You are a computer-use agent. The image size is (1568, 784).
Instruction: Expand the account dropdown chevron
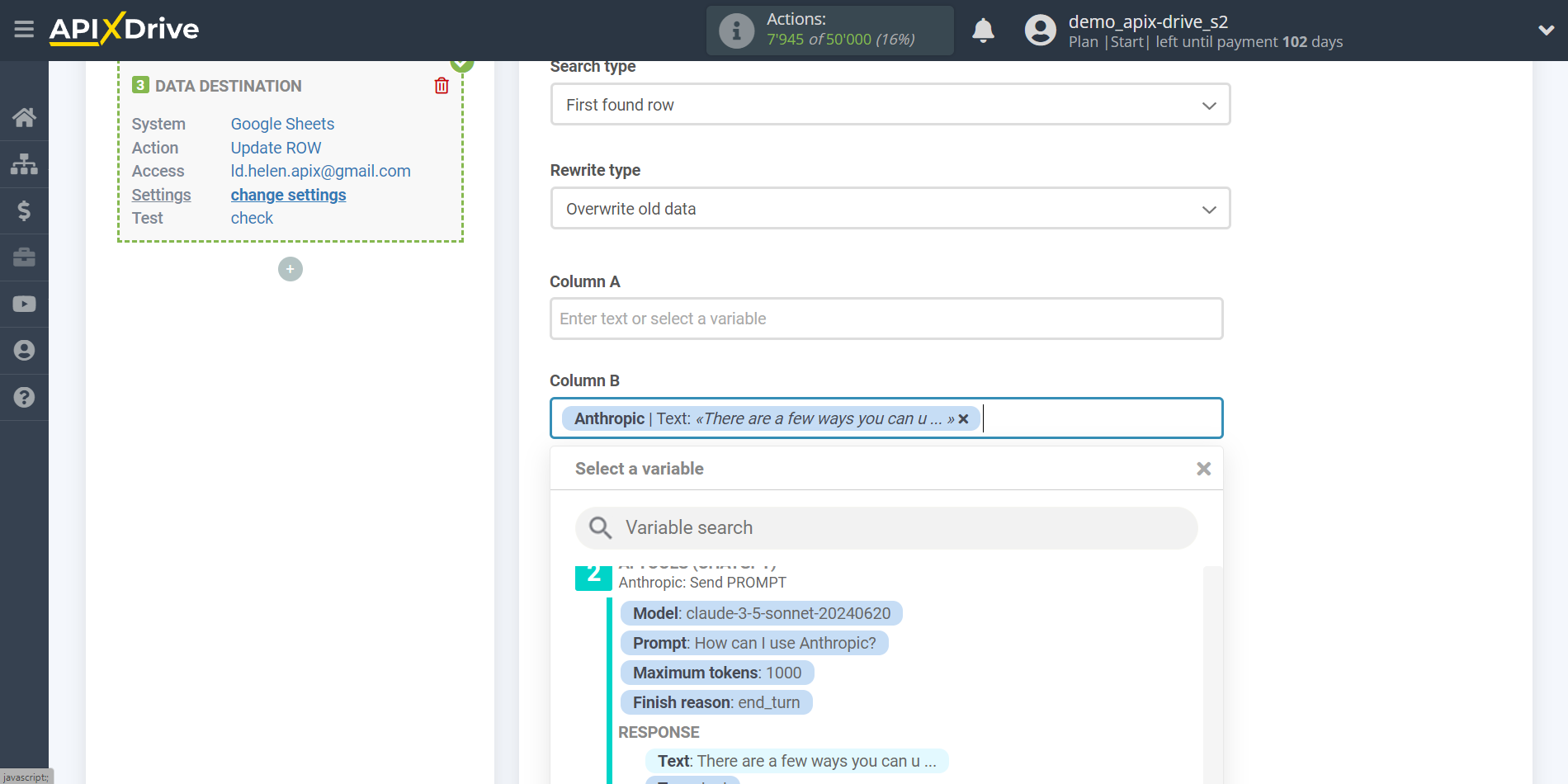tap(1546, 31)
